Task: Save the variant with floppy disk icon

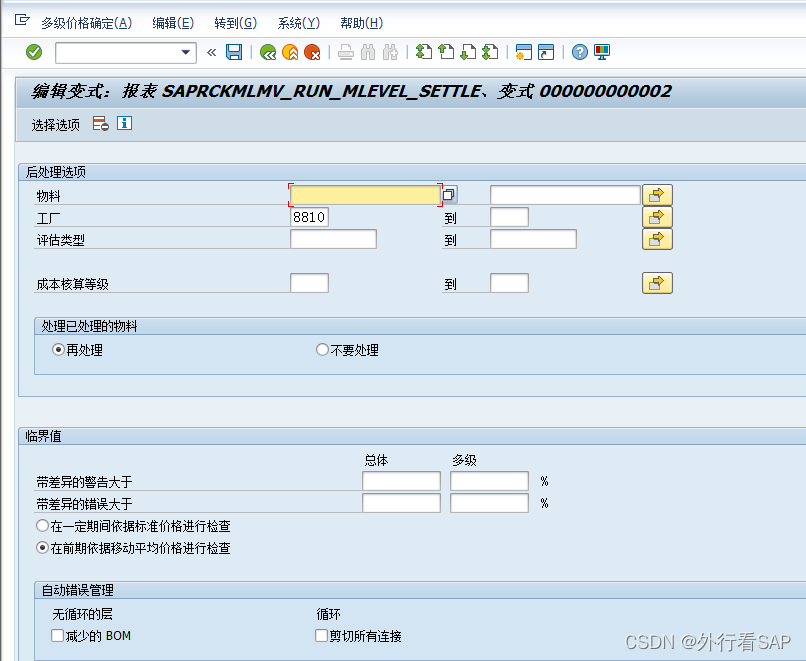Action: click(234, 52)
